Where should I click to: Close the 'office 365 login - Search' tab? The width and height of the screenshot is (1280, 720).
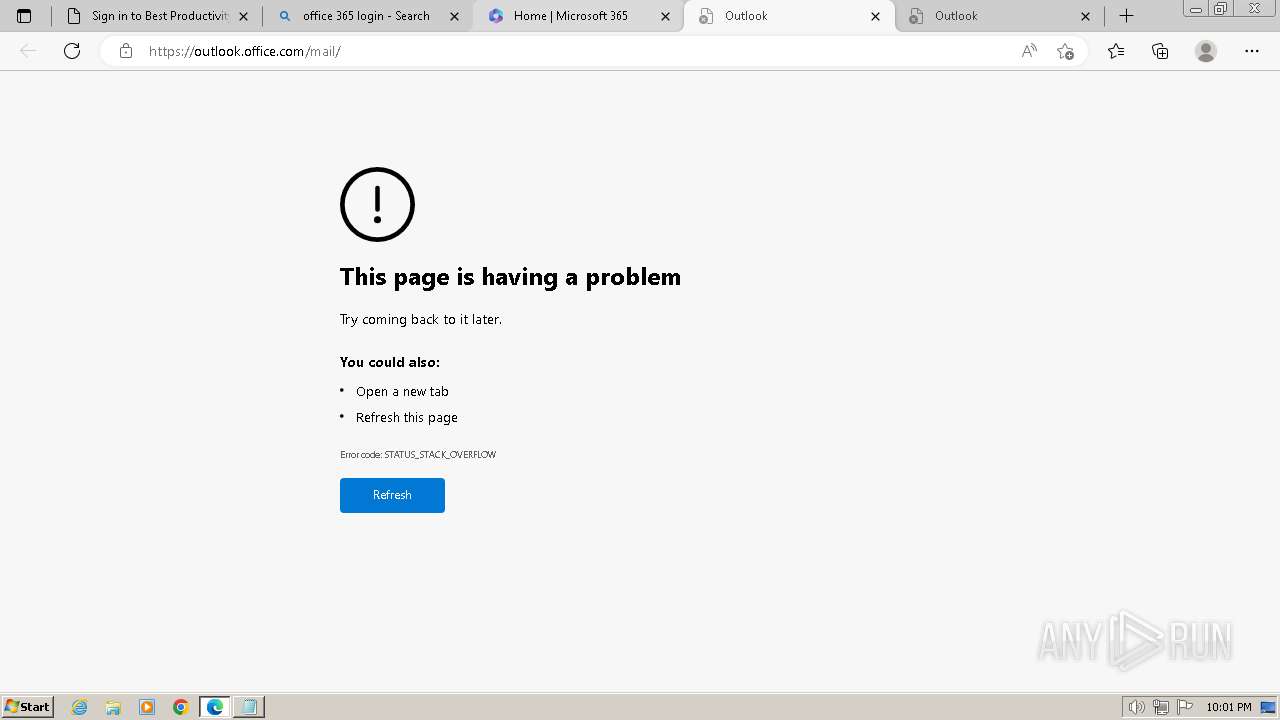(x=455, y=16)
